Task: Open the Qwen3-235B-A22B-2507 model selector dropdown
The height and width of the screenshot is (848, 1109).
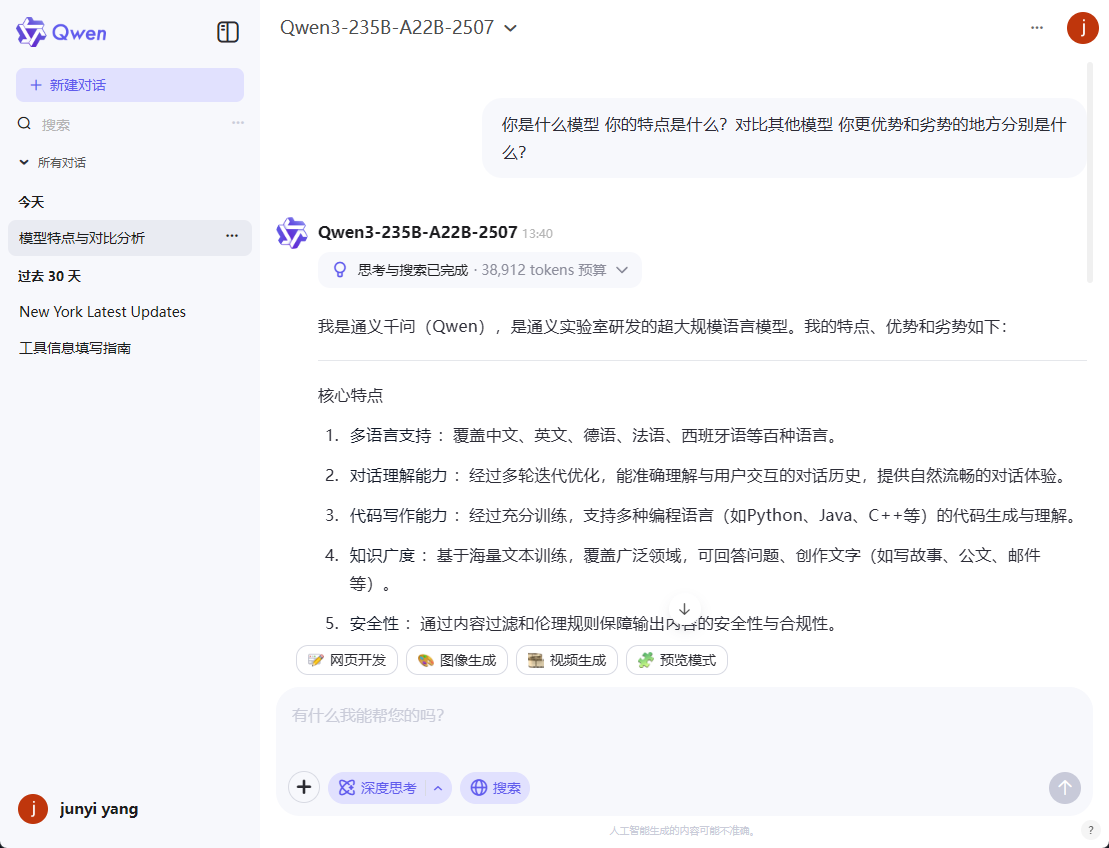Action: (398, 28)
